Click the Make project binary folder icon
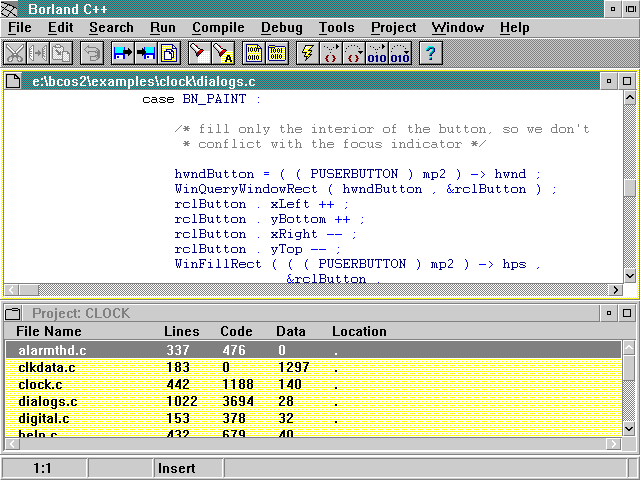 [x=277, y=53]
